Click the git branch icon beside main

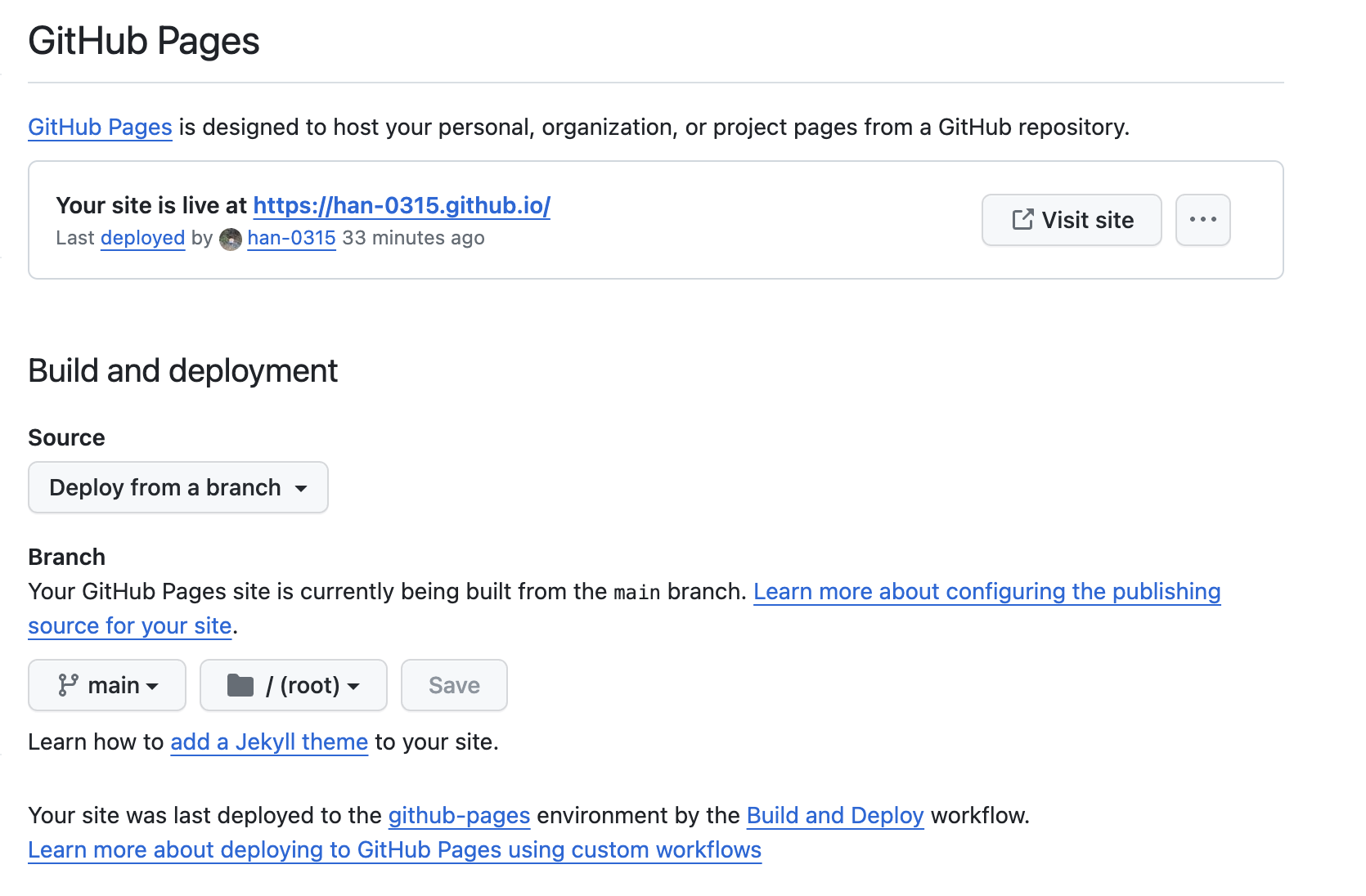point(68,685)
